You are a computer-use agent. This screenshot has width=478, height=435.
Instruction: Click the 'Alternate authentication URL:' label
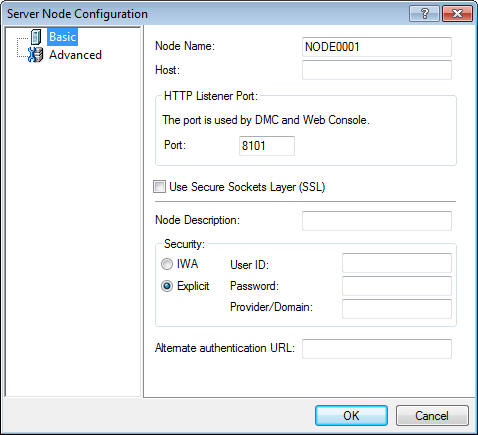tap(225, 348)
